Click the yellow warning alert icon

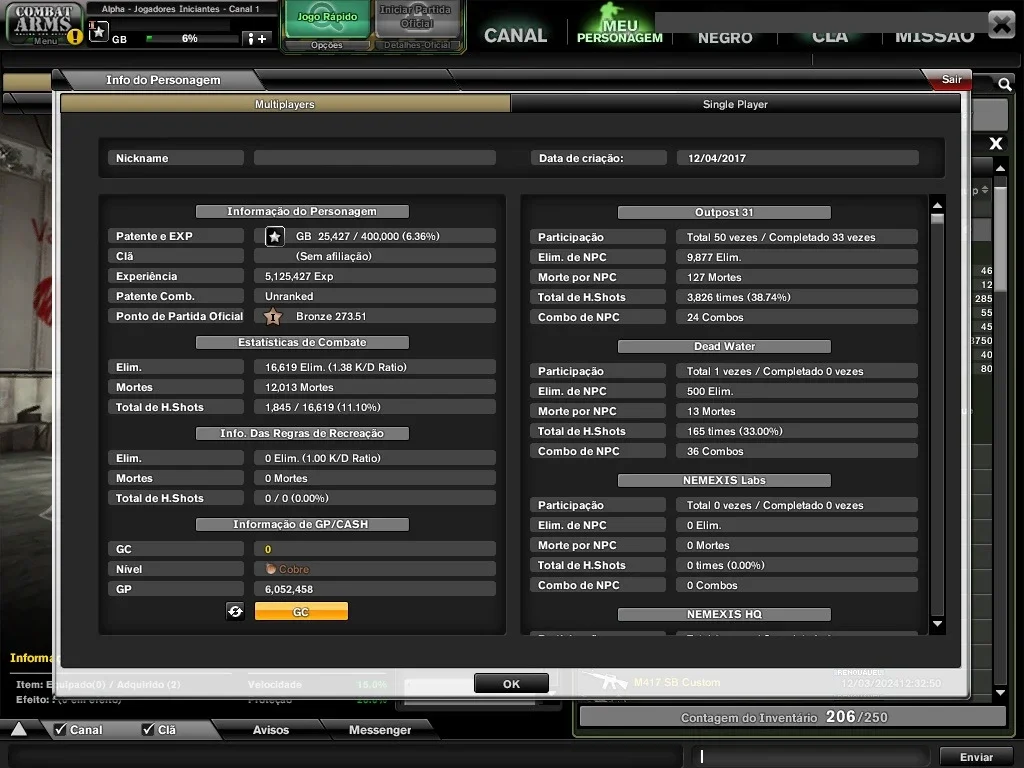75,37
